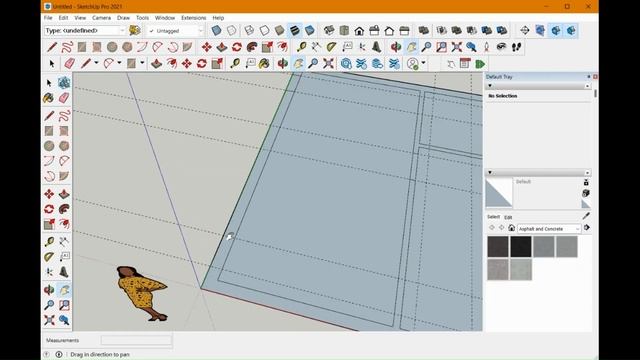Select the Intersect solid tool

point(441,31)
